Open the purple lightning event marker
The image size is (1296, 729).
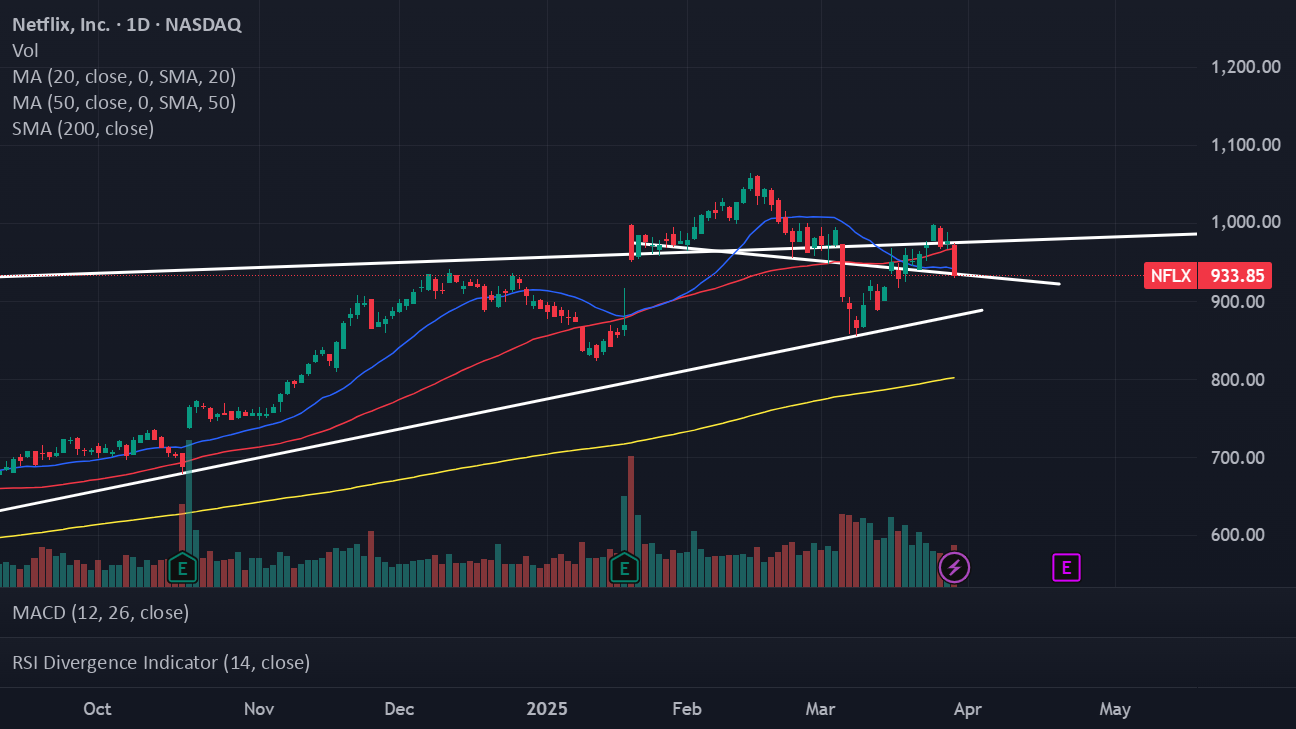coord(954,569)
